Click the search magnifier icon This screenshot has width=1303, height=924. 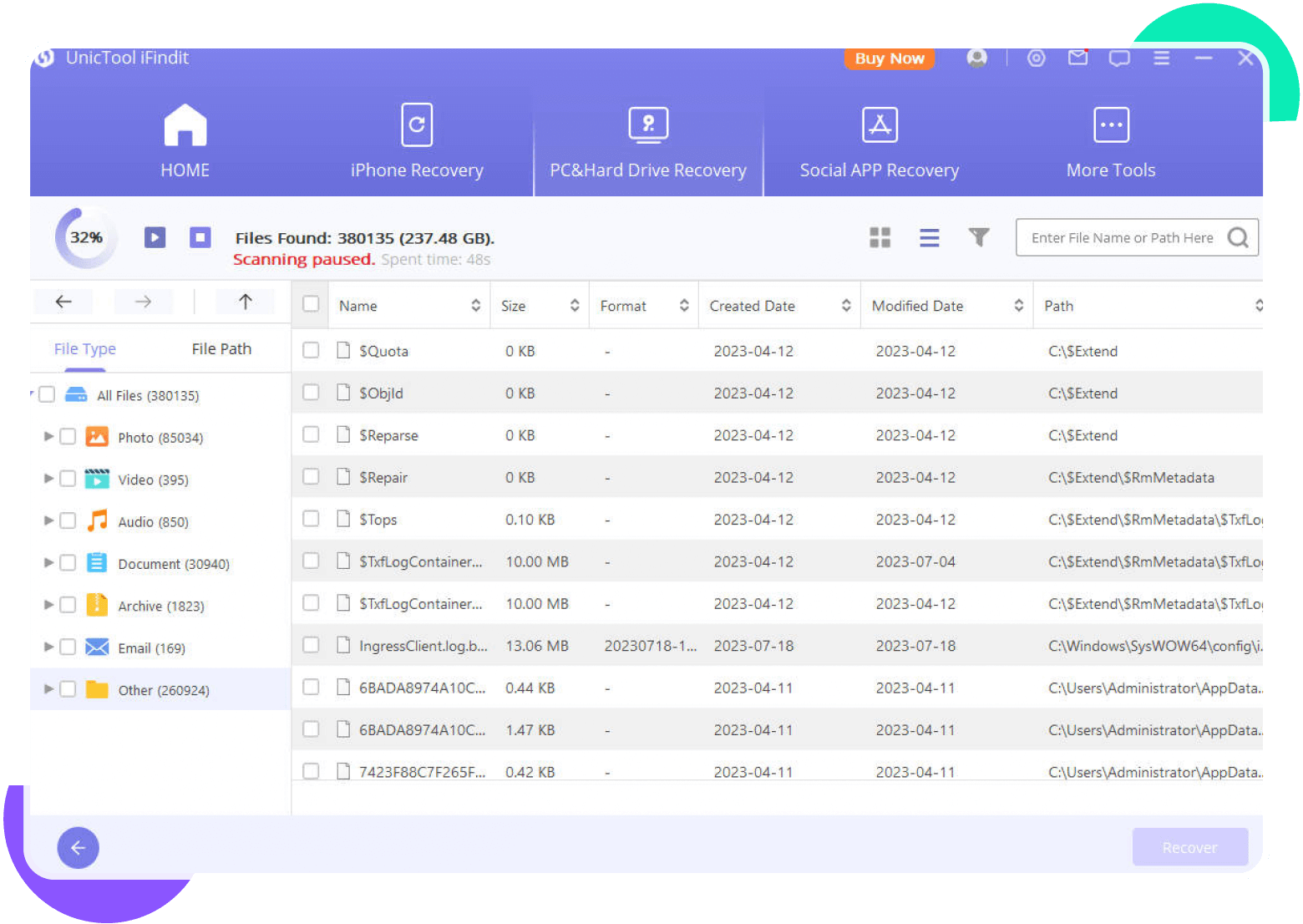[1239, 238]
